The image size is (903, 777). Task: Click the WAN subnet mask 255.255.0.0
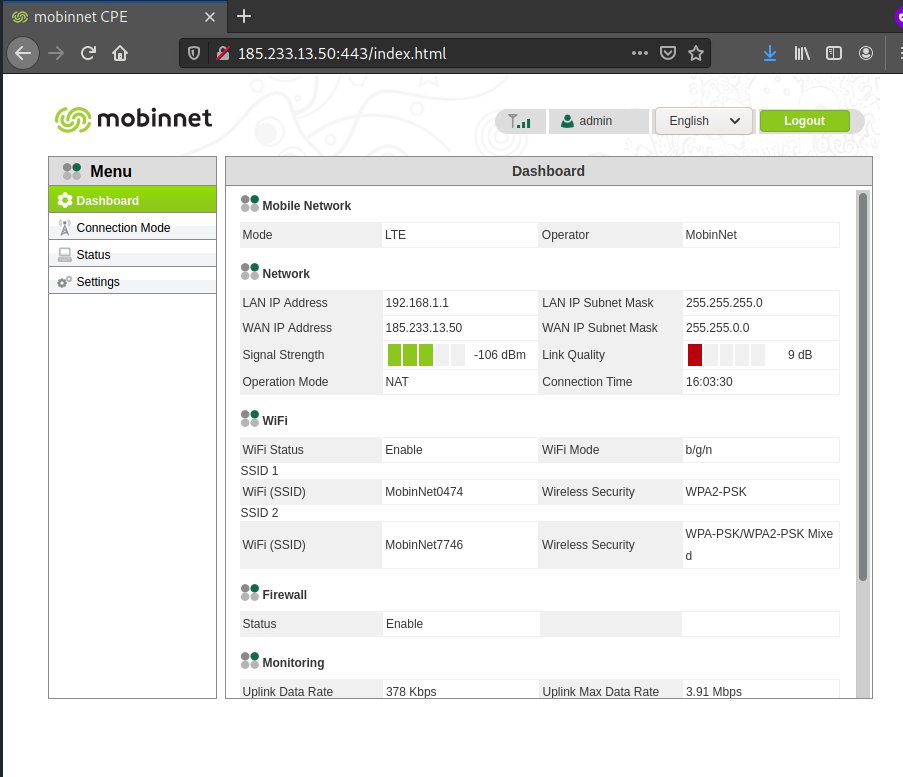718,328
